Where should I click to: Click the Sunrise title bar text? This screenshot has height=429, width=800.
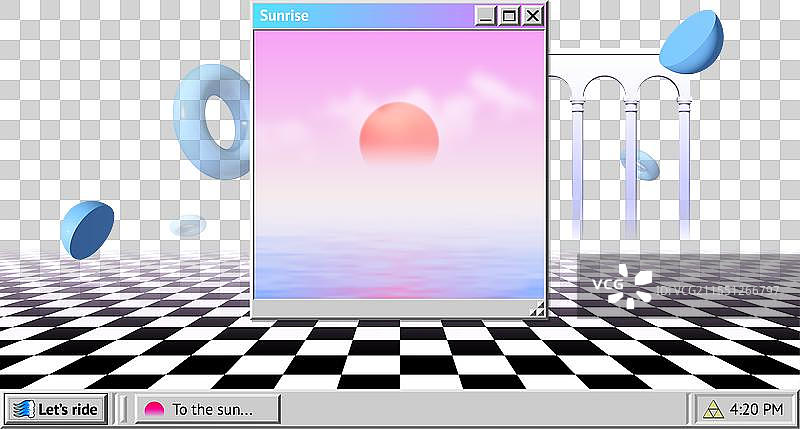(x=284, y=16)
